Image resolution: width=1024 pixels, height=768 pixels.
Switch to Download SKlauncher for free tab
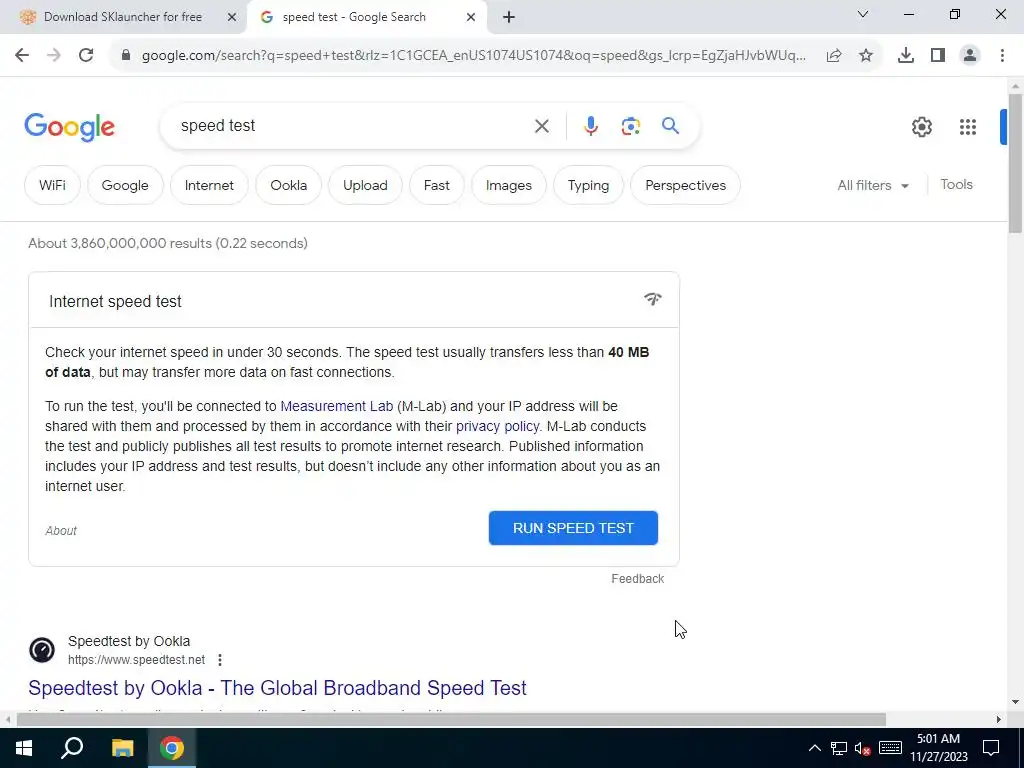123,17
